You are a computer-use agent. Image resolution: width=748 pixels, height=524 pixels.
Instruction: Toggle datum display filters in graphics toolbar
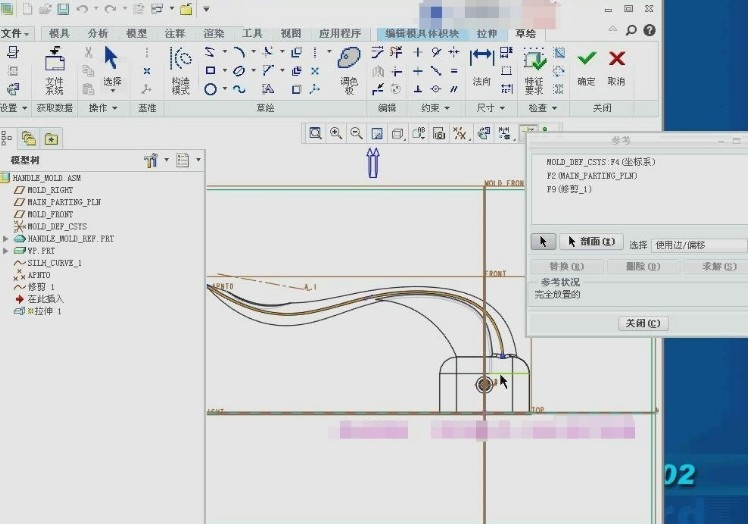tap(460, 133)
